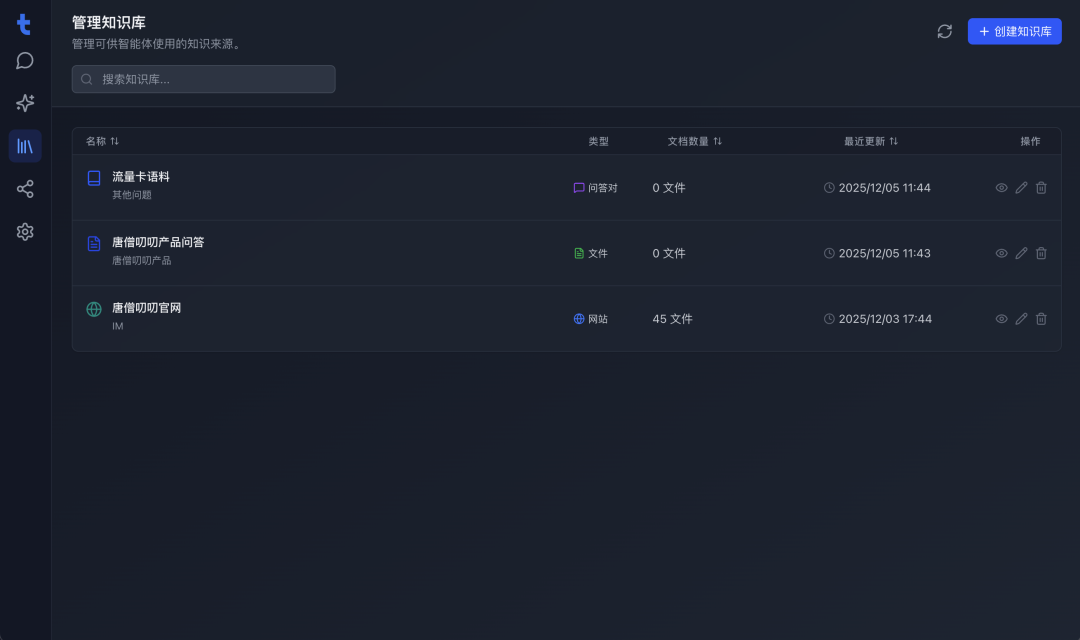
Task: Open settings gear in sidebar
Action: coord(25,232)
